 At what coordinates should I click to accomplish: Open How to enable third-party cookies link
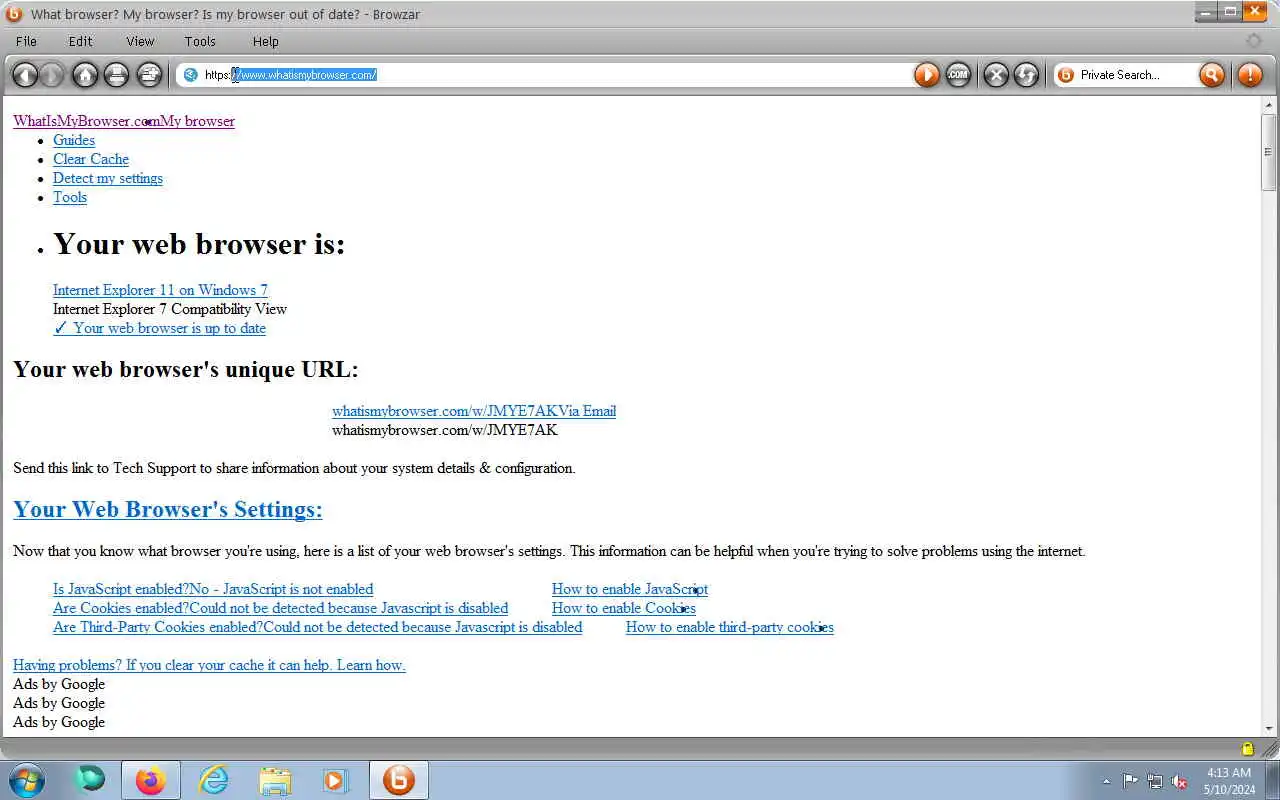(x=730, y=627)
